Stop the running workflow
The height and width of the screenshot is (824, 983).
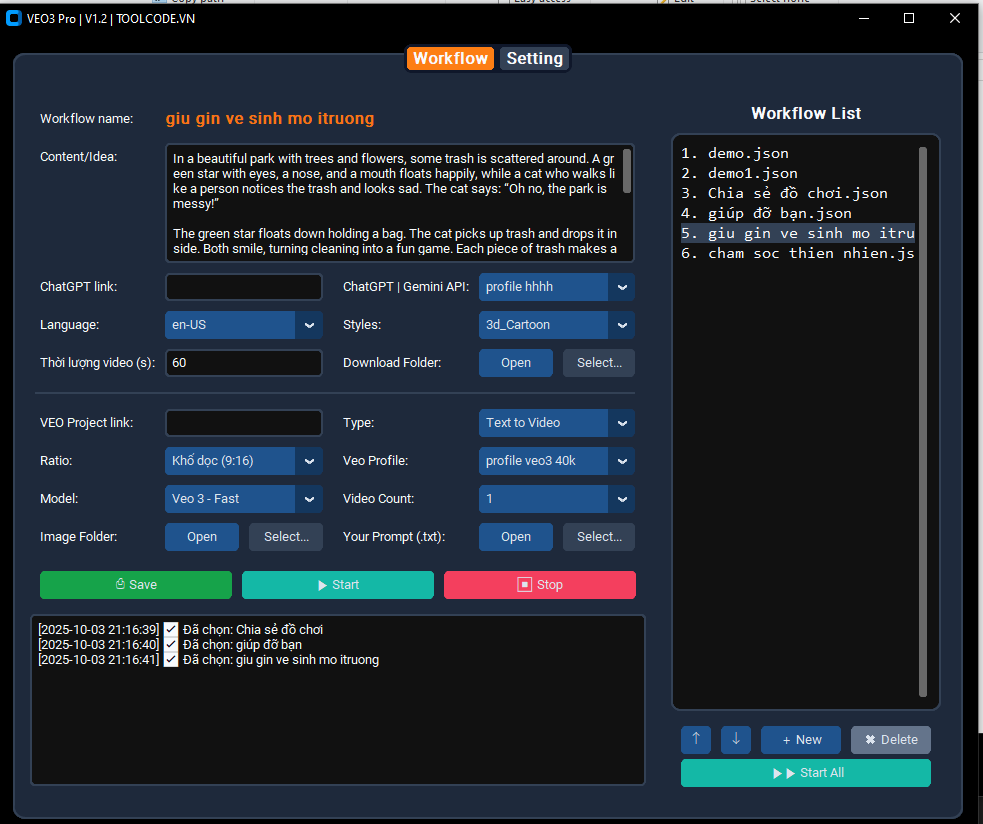[540, 584]
